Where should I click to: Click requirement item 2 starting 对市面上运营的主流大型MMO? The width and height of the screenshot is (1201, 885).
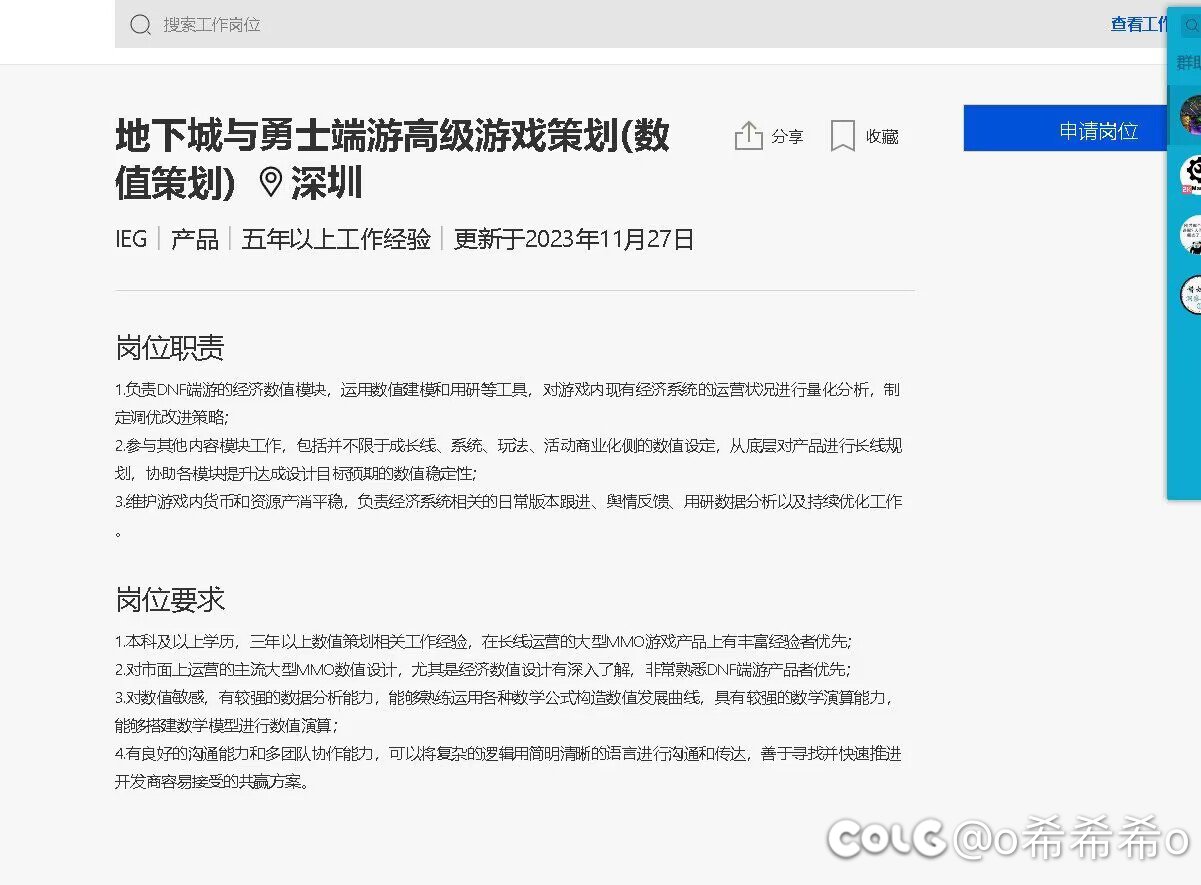pos(484,669)
